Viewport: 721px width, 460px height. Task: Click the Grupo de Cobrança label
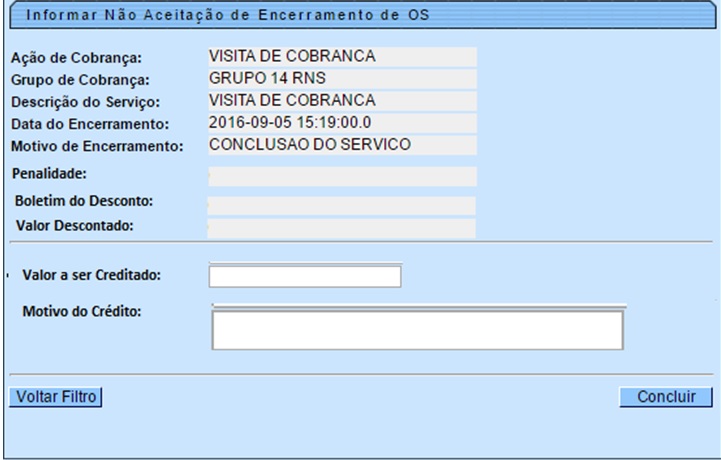point(79,80)
